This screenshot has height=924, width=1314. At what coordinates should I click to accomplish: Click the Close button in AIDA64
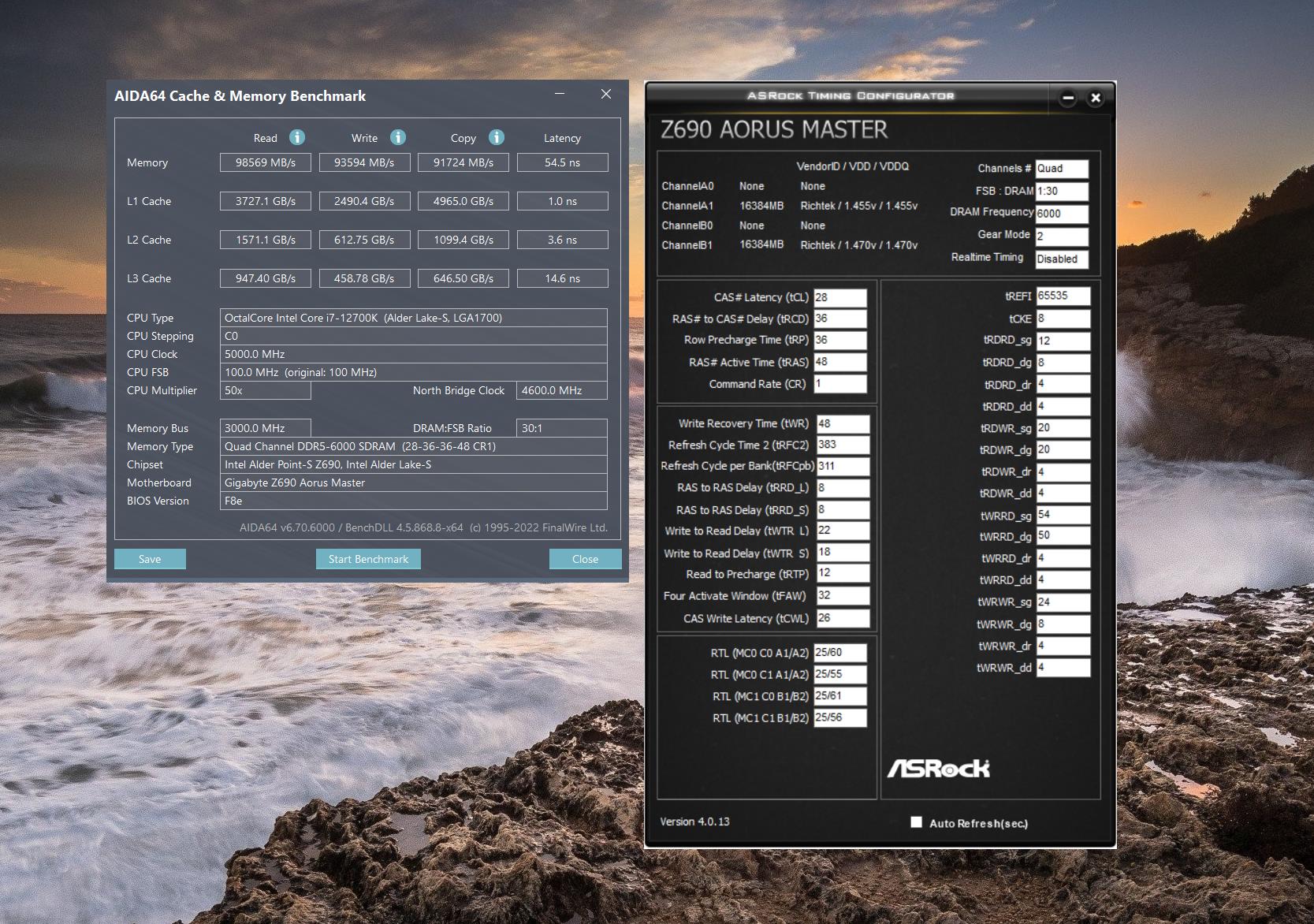[x=585, y=559]
